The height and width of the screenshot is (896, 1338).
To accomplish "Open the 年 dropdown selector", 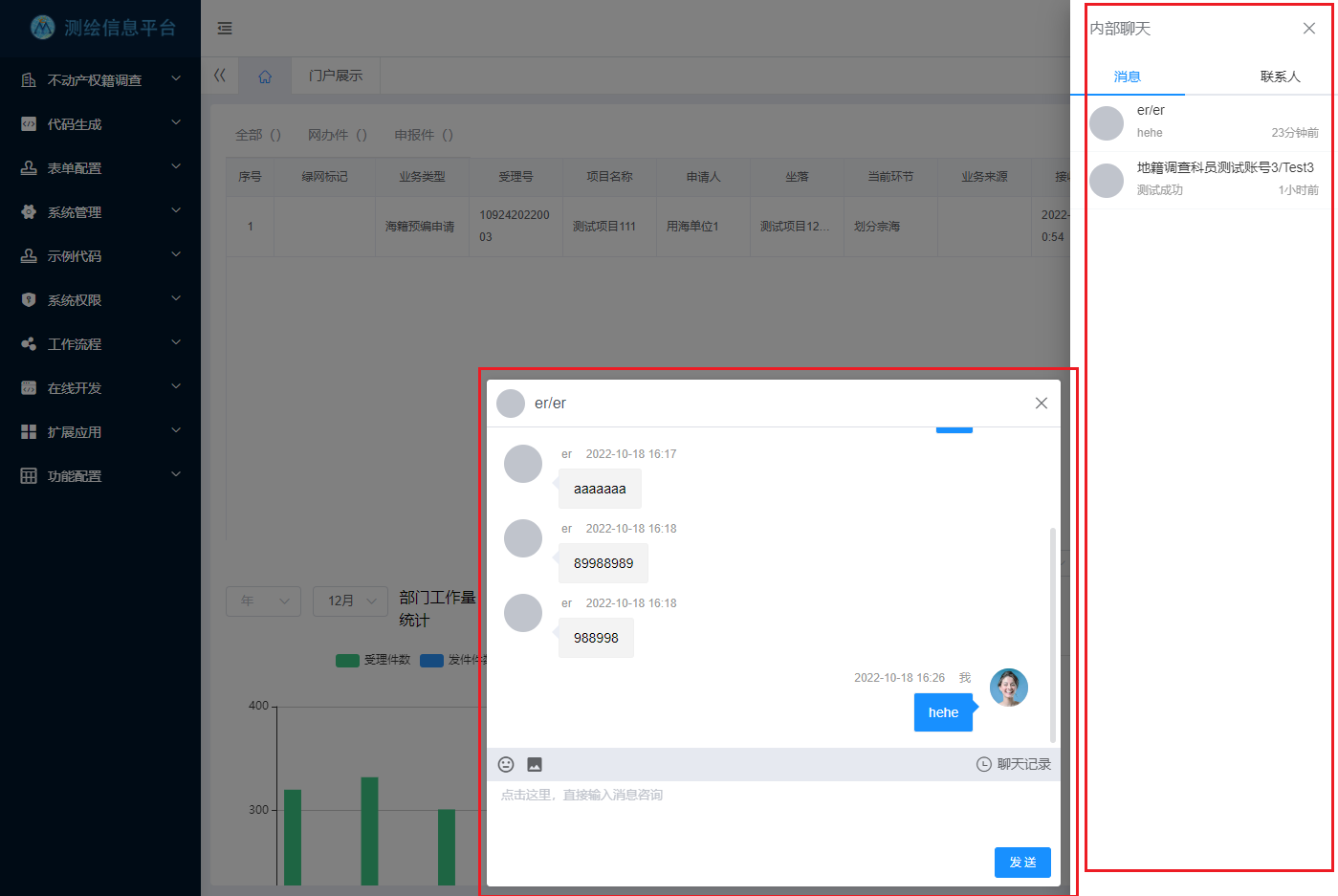I will click(263, 601).
